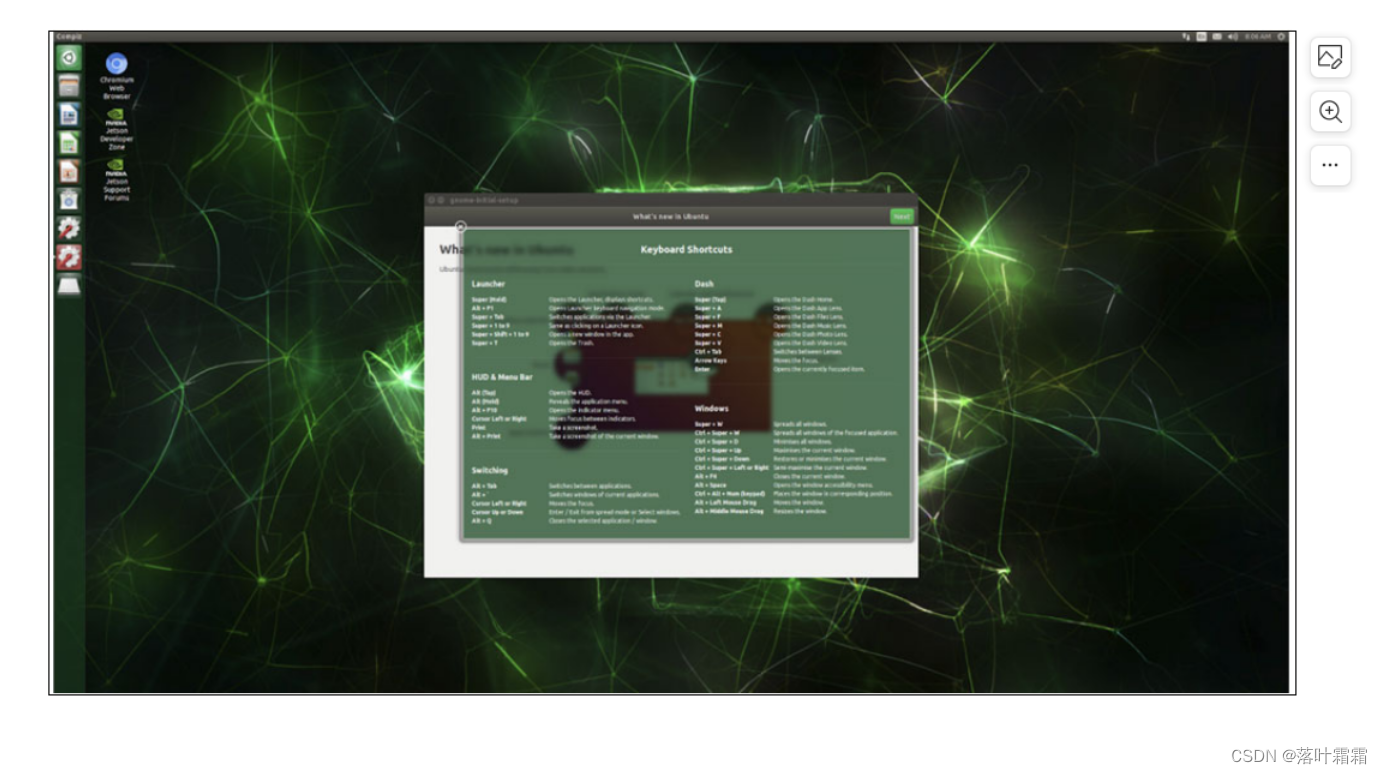Screen dimensions: 1382x774
Task: Click the 'Dash' section heading
Action: (704, 284)
